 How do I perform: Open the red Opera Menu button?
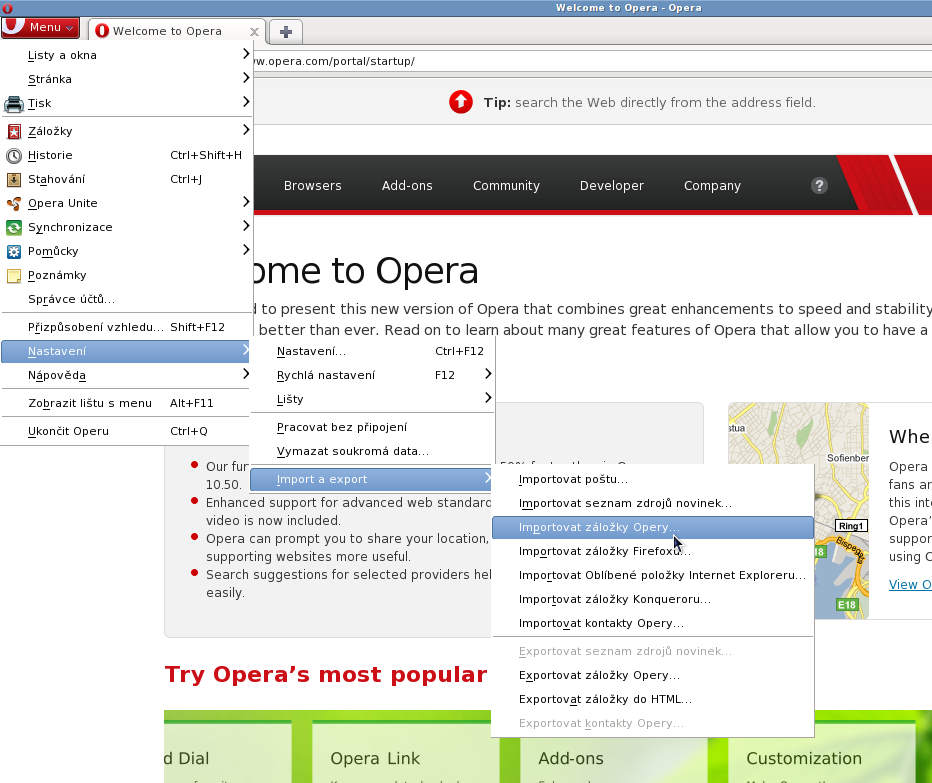click(x=40, y=27)
